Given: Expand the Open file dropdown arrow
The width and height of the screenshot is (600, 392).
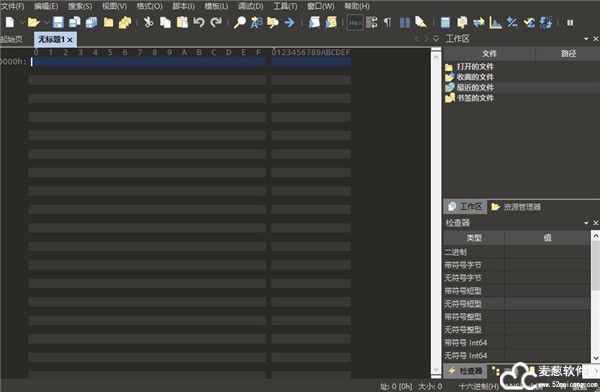Looking at the screenshot, I should [46, 23].
